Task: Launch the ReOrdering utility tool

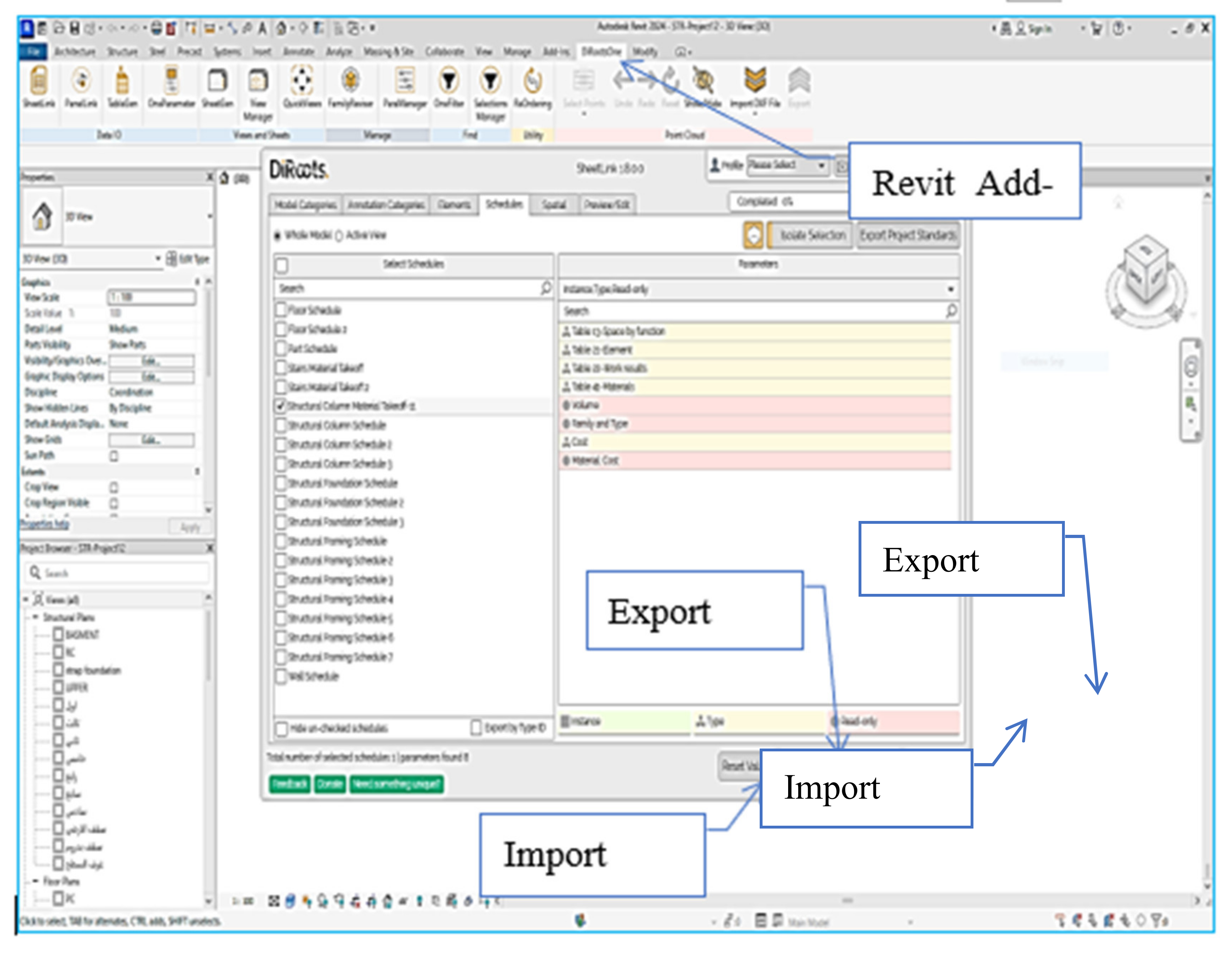Action: [x=532, y=86]
